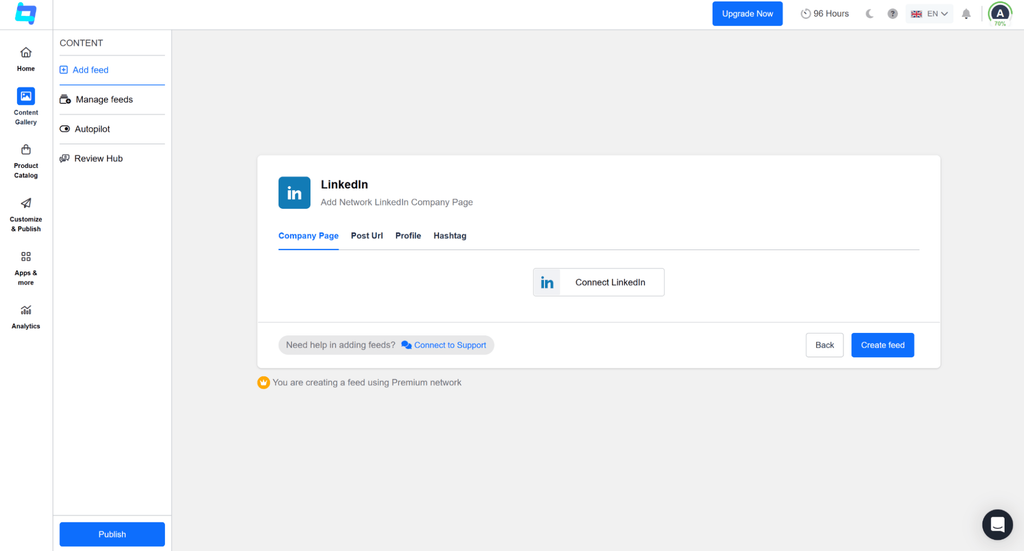Select the Company Page tab
The image size is (1024, 551).
click(x=308, y=236)
